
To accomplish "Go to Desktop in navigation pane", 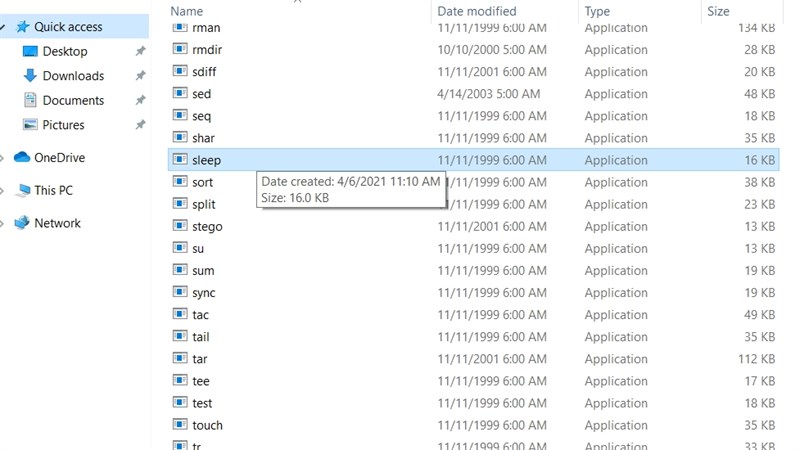I will click(x=65, y=51).
